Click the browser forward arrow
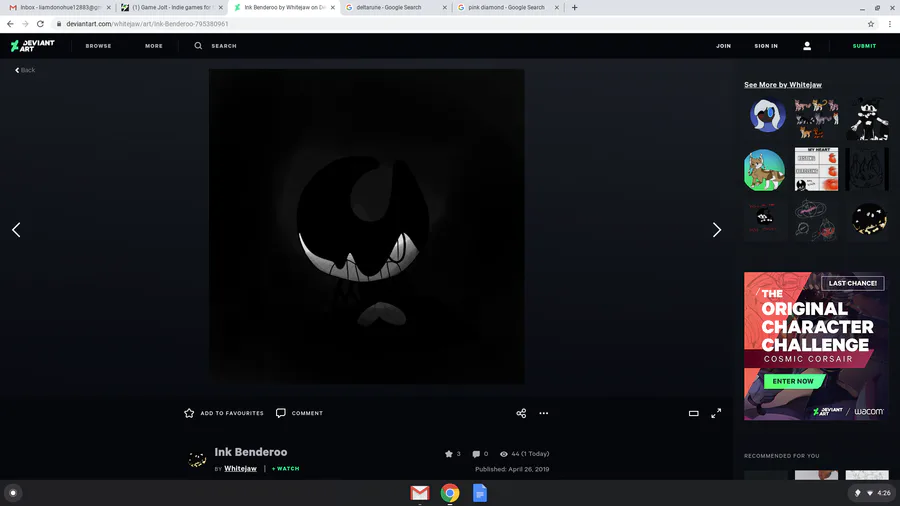 [x=25, y=24]
